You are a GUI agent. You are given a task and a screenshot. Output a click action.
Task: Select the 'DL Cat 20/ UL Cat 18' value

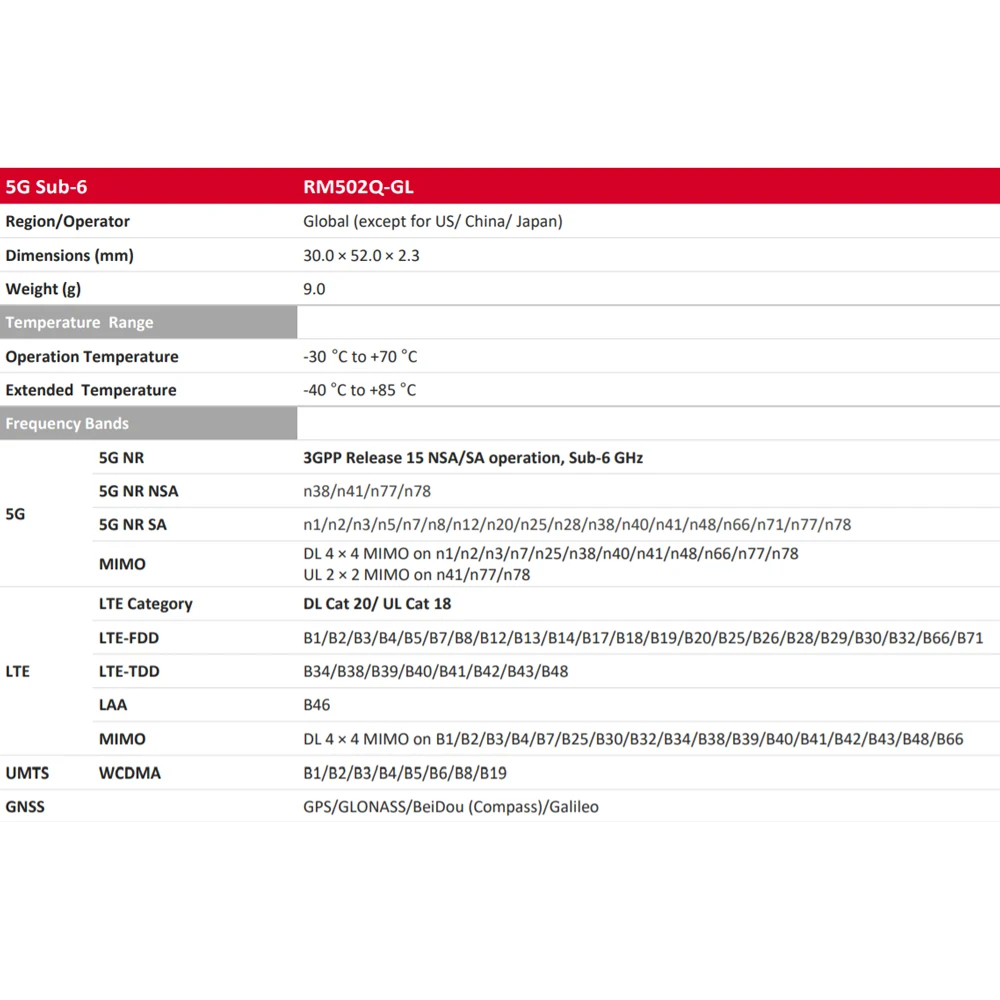point(377,604)
